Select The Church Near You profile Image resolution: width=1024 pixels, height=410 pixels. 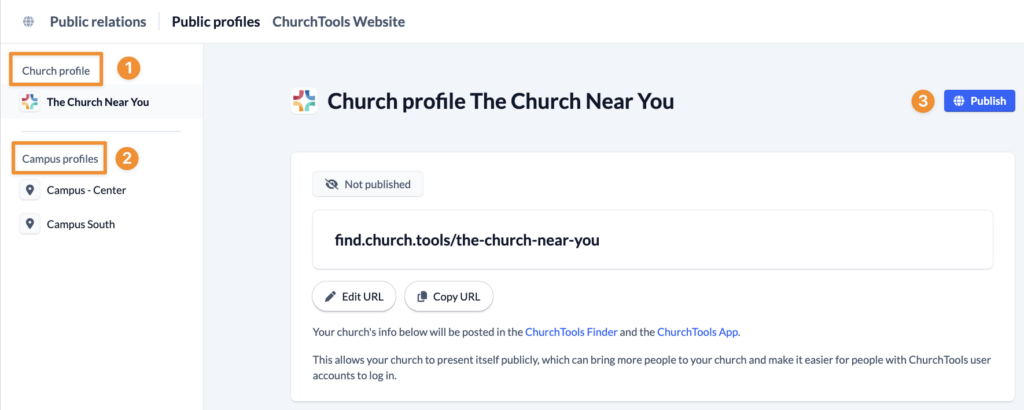point(98,102)
